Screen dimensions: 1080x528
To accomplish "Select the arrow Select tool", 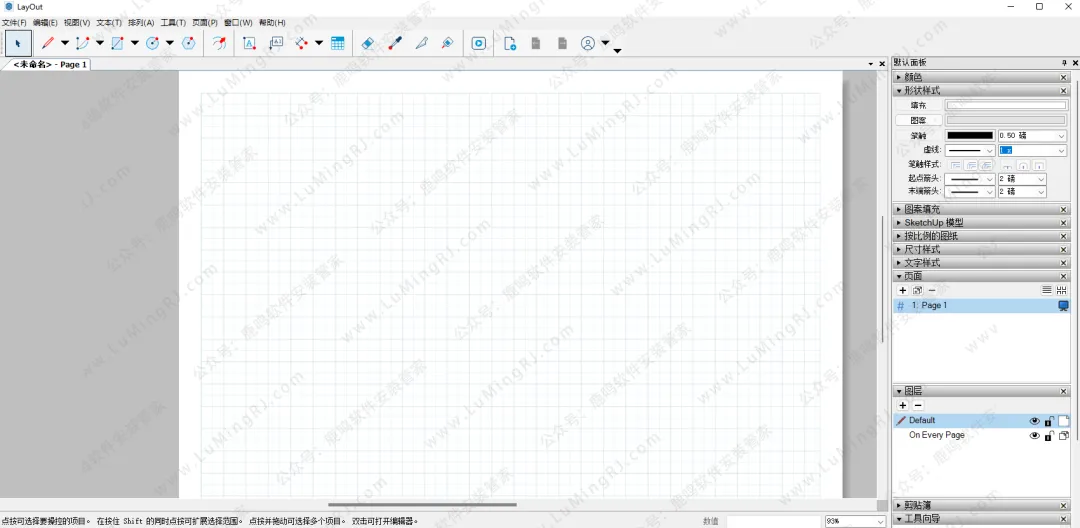I will pos(18,43).
